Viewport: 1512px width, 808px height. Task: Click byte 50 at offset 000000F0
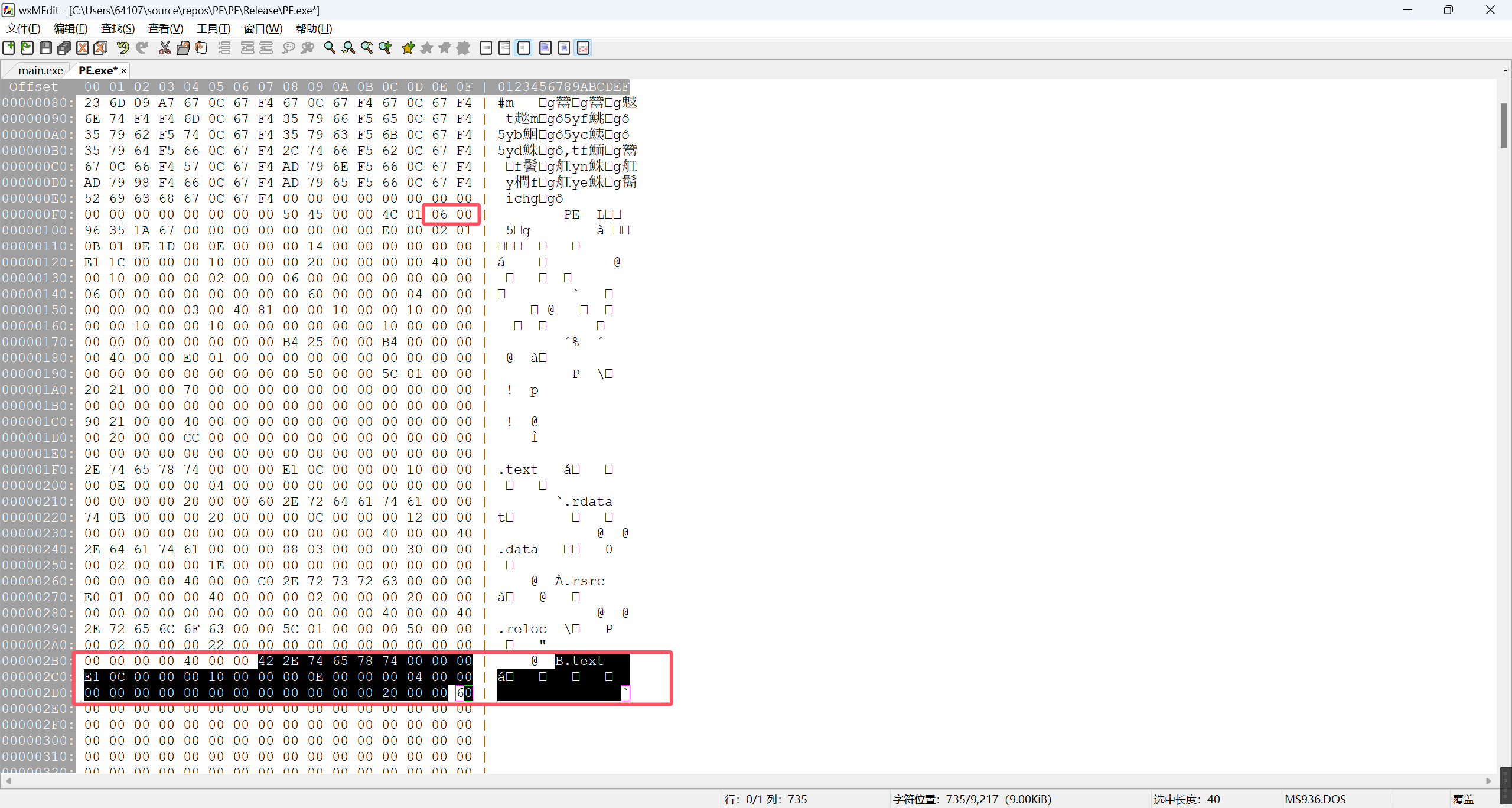[x=291, y=214]
